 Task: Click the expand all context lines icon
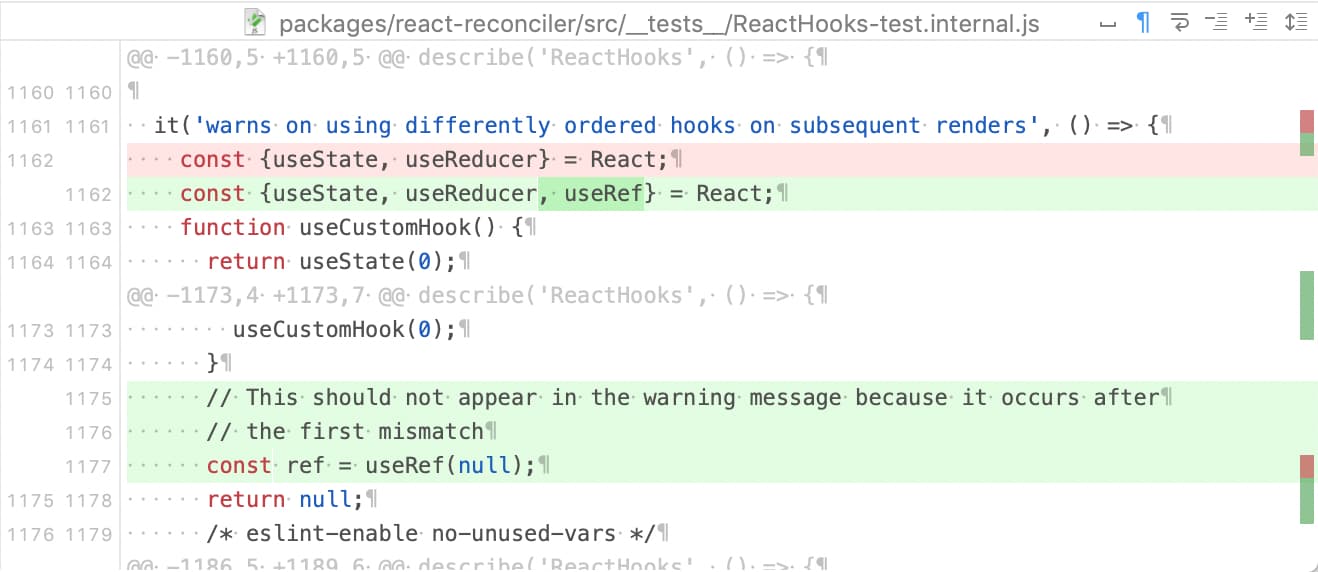point(1295,22)
